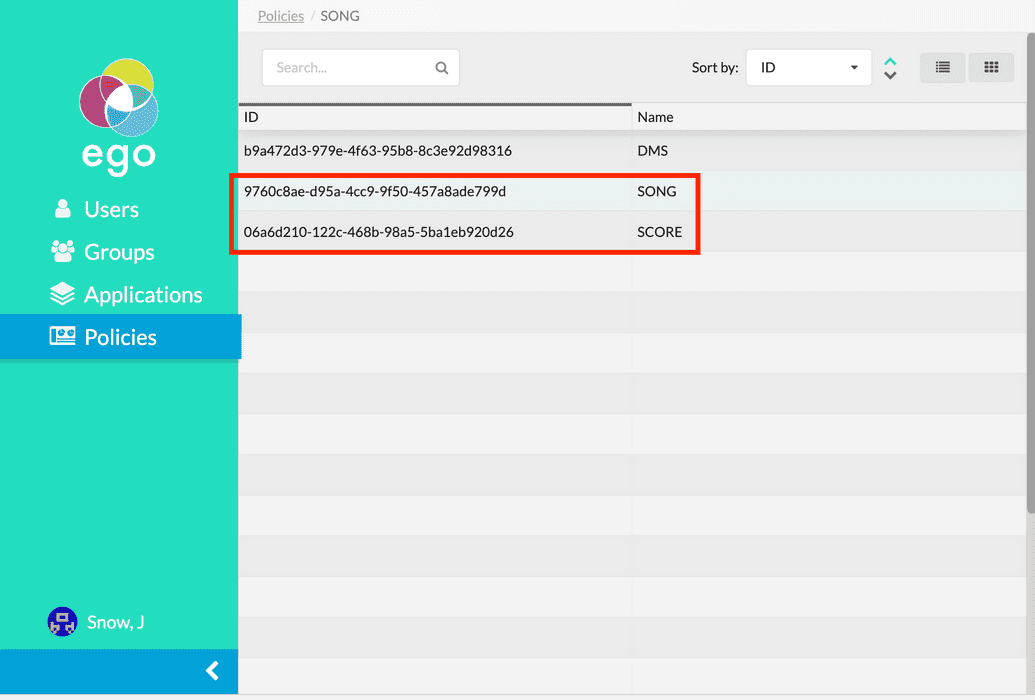Collapse the sidebar with left chevron
1035x700 pixels.
click(212, 671)
